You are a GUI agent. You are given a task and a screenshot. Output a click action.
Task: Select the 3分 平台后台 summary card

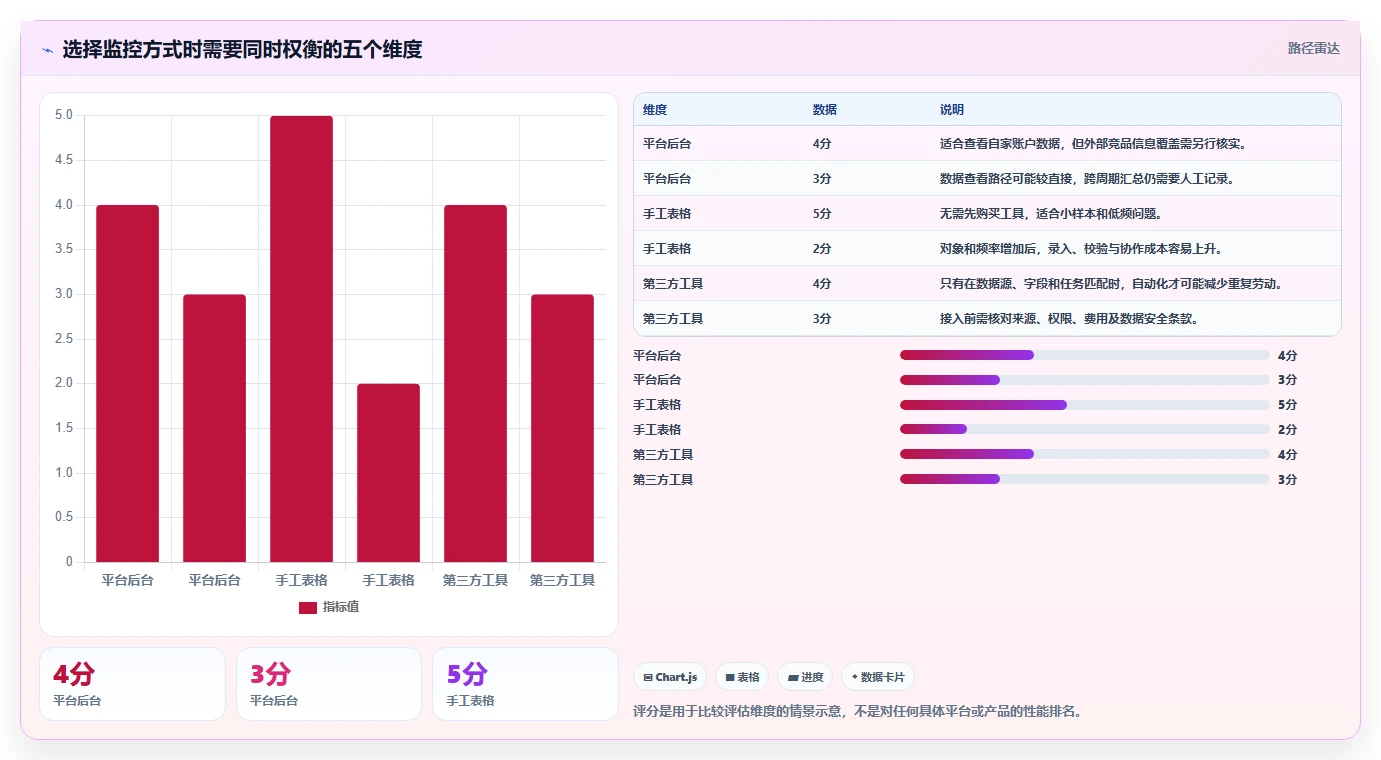click(x=329, y=684)
